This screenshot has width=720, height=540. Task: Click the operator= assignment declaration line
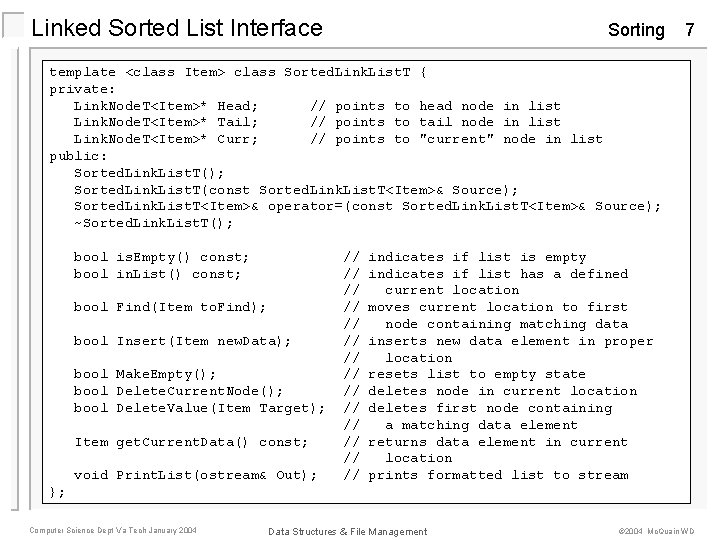tap(367, 207)
